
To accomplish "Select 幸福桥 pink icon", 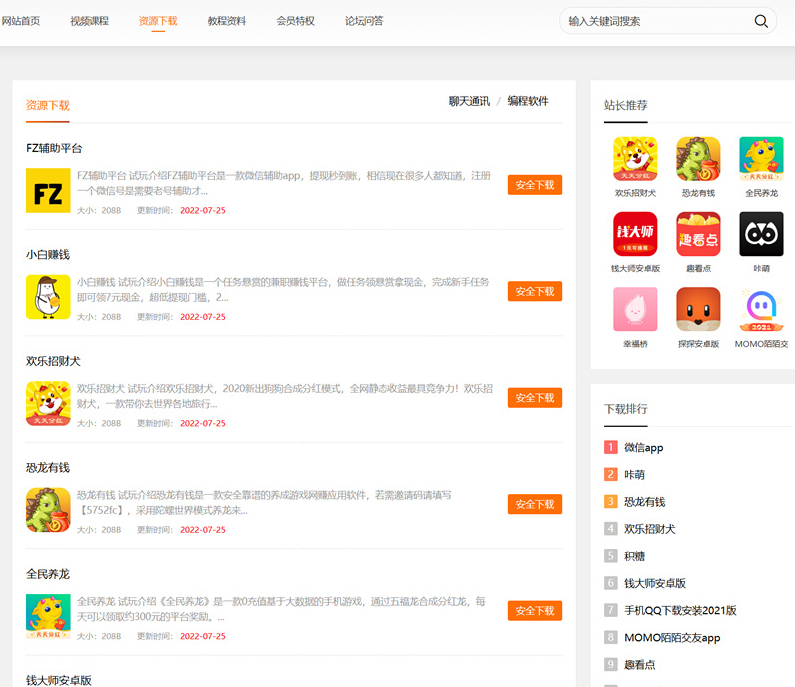I will (635, 309).
